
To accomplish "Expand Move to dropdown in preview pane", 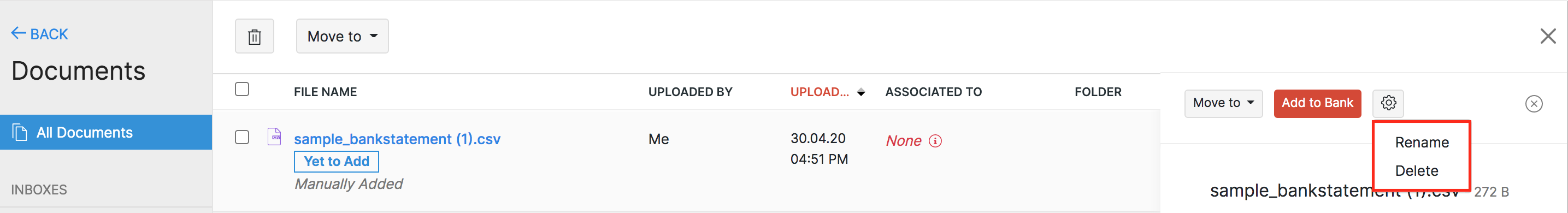I will coord(1223,103).
